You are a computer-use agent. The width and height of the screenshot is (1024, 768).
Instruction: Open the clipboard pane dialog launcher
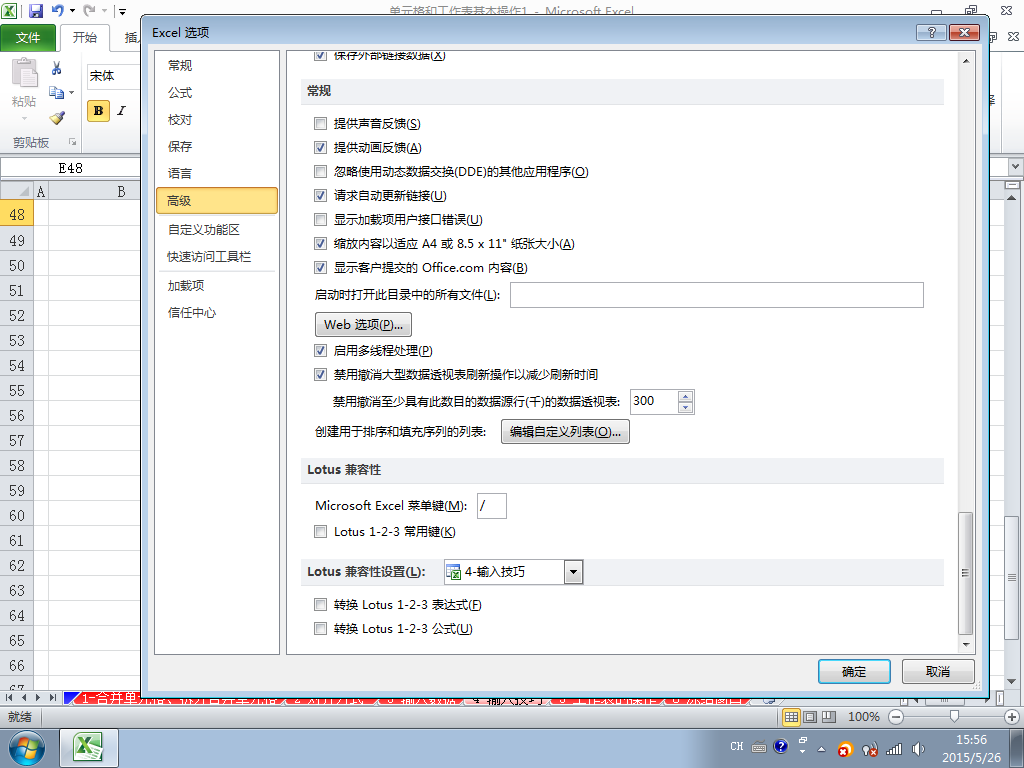72,142
